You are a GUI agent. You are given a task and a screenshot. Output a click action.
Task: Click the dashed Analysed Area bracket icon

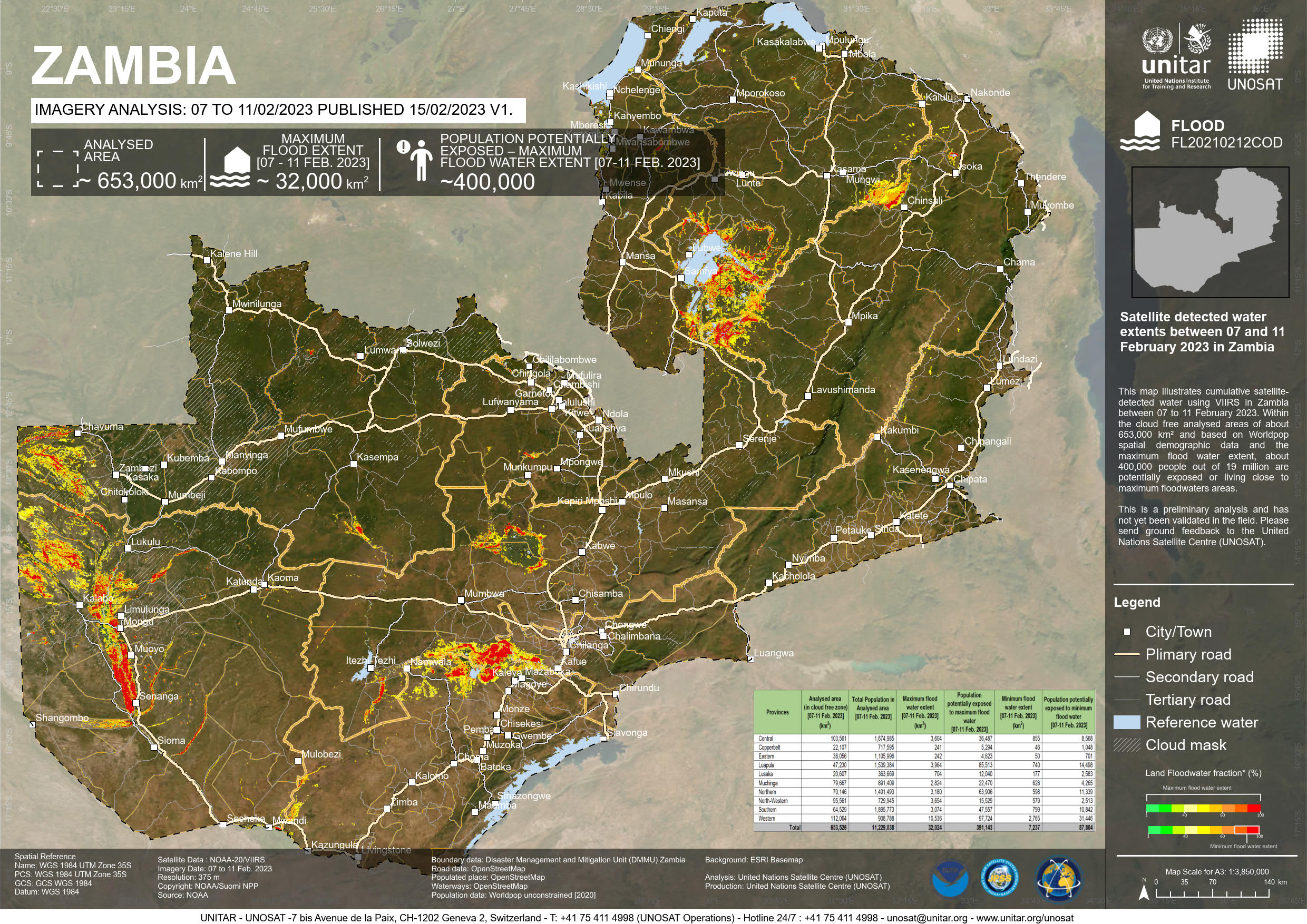pos(57,169)
